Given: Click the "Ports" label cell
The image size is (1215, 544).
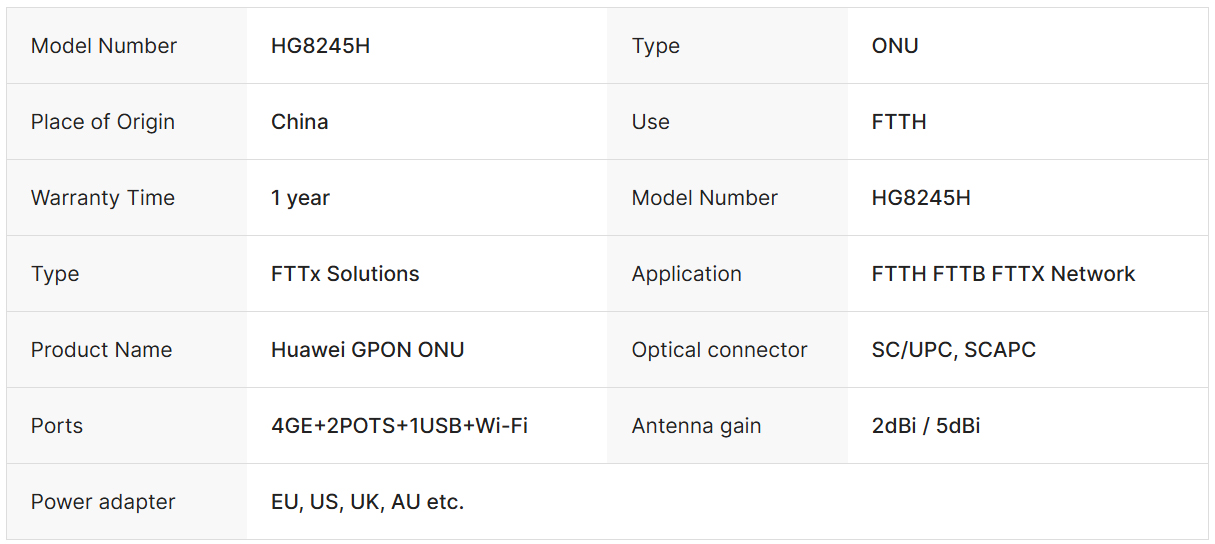Looking at the screenshot, I should pos(57,426).
